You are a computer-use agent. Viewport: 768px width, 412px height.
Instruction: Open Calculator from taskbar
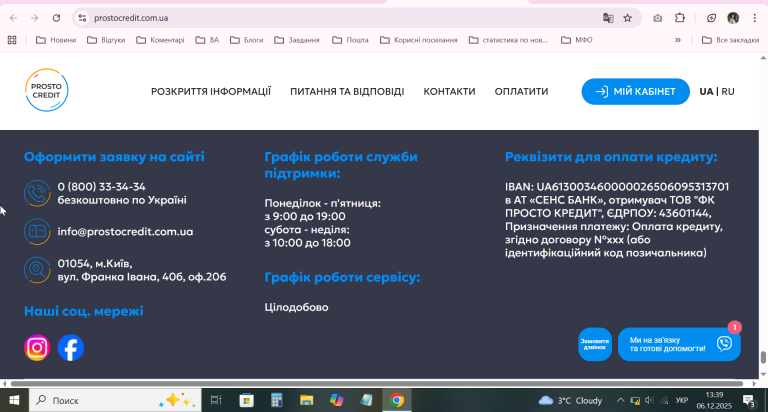pos(277,400)
